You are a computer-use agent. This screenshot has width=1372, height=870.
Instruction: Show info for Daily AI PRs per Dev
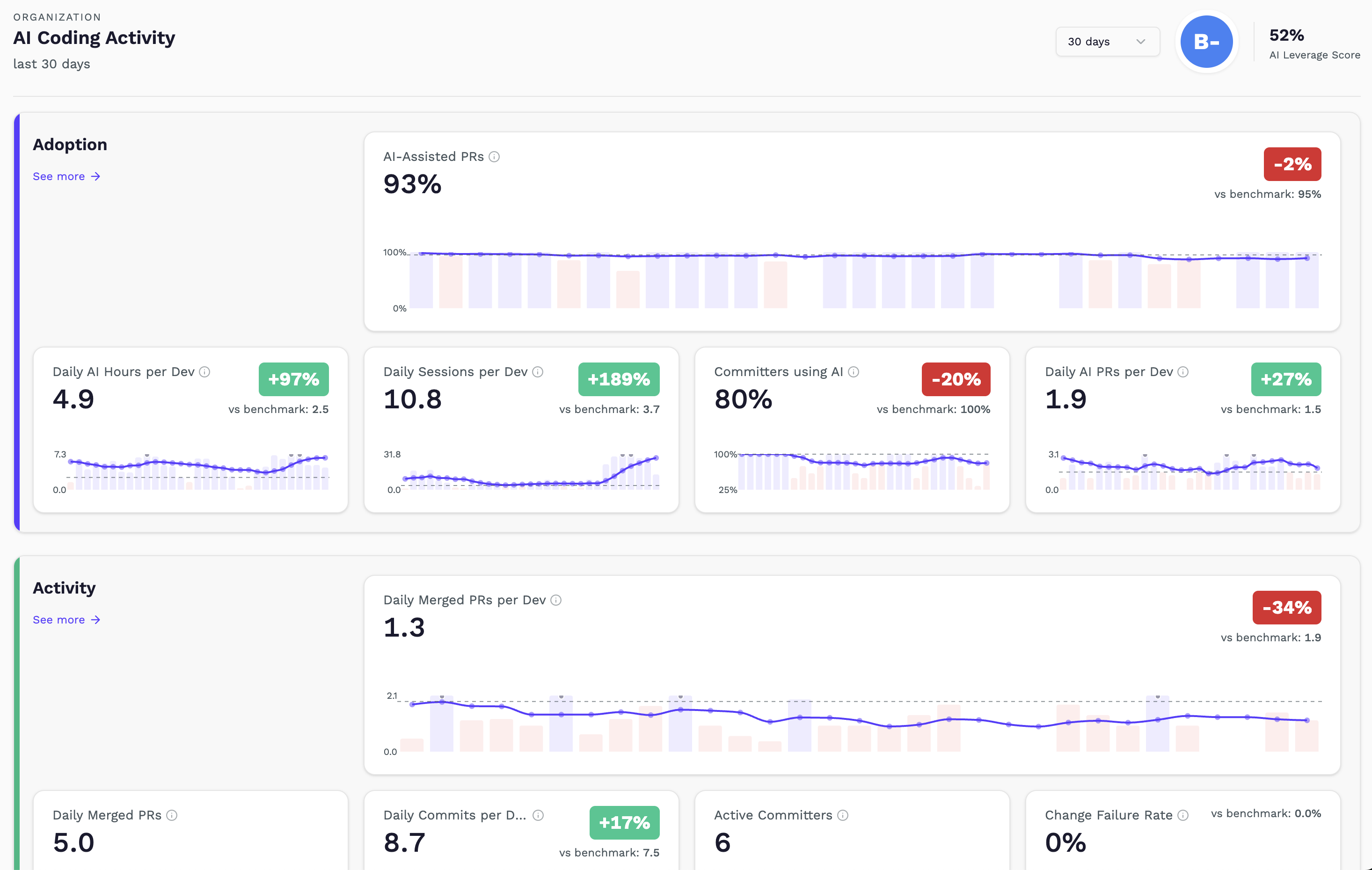point(1183,372)
